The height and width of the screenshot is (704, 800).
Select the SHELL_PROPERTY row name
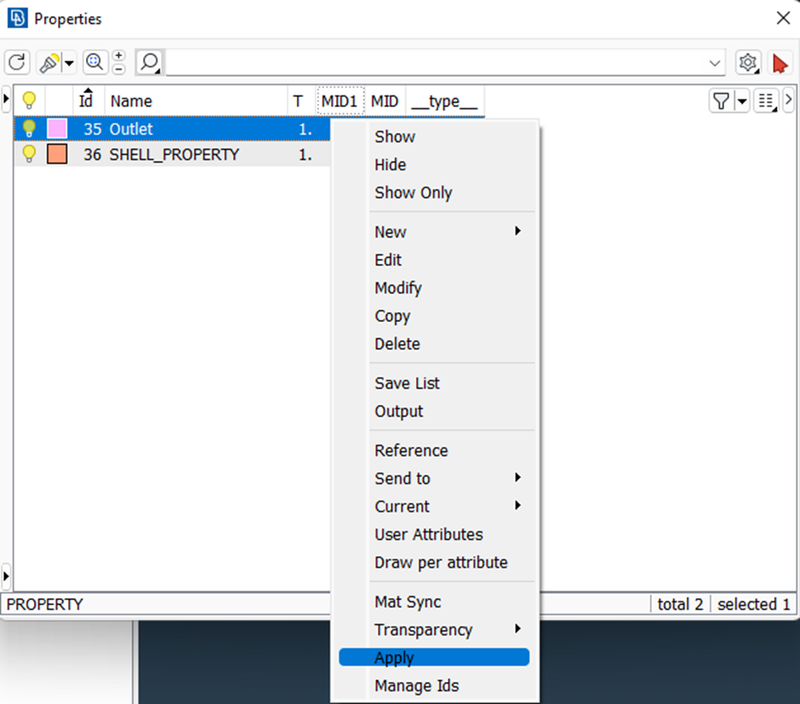click(174, 155)
